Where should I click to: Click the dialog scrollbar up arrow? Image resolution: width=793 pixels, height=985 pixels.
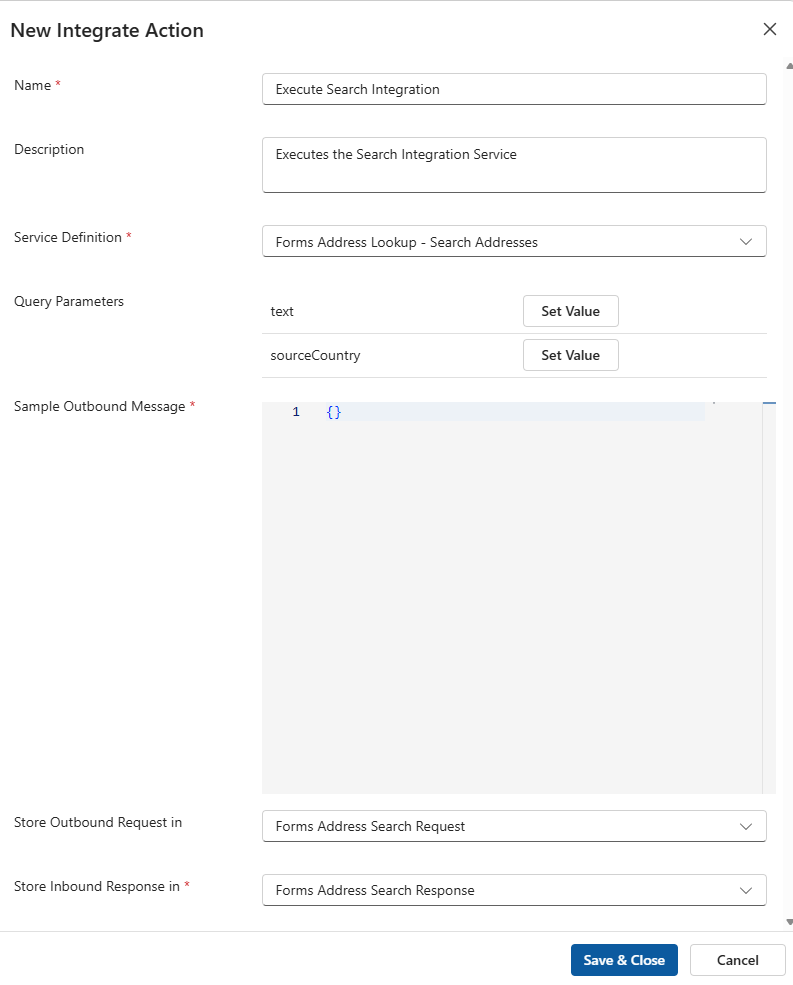point(788,67)
